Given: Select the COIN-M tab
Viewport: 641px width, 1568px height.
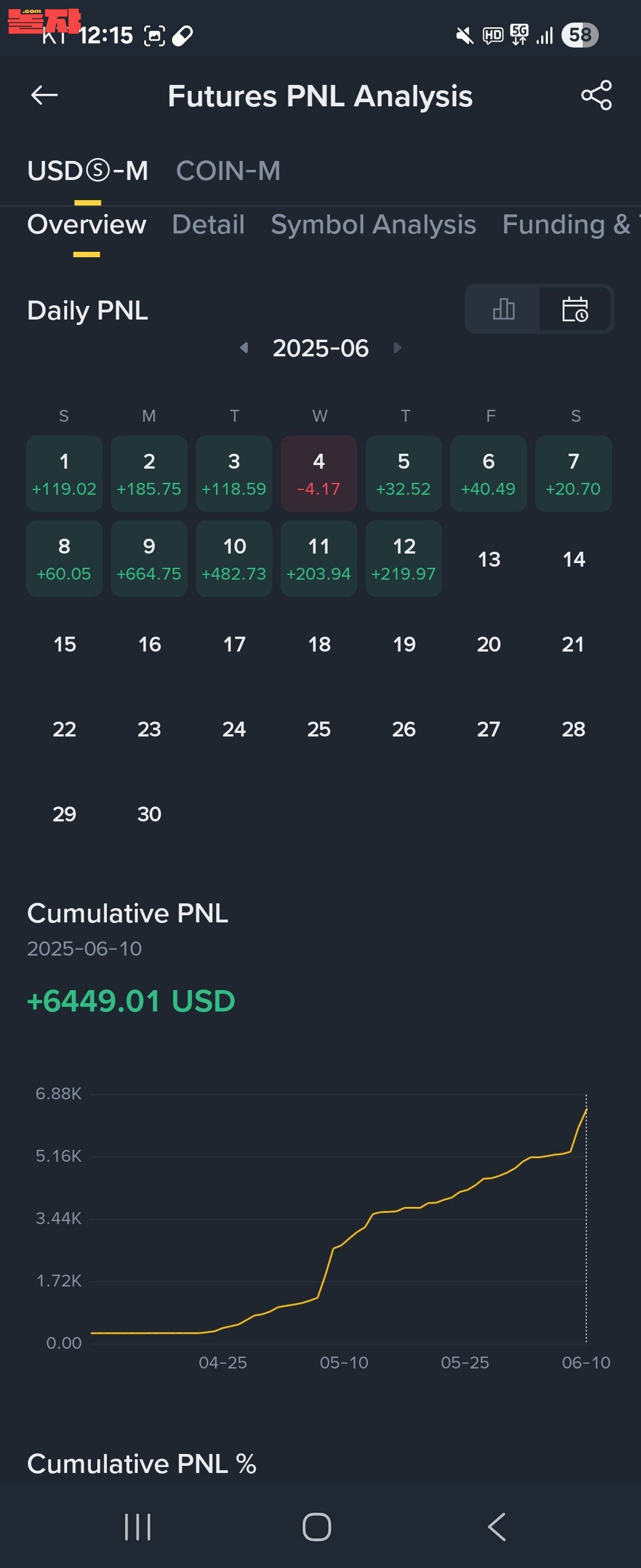Looking at the screenshot, I should pos(228,170).
